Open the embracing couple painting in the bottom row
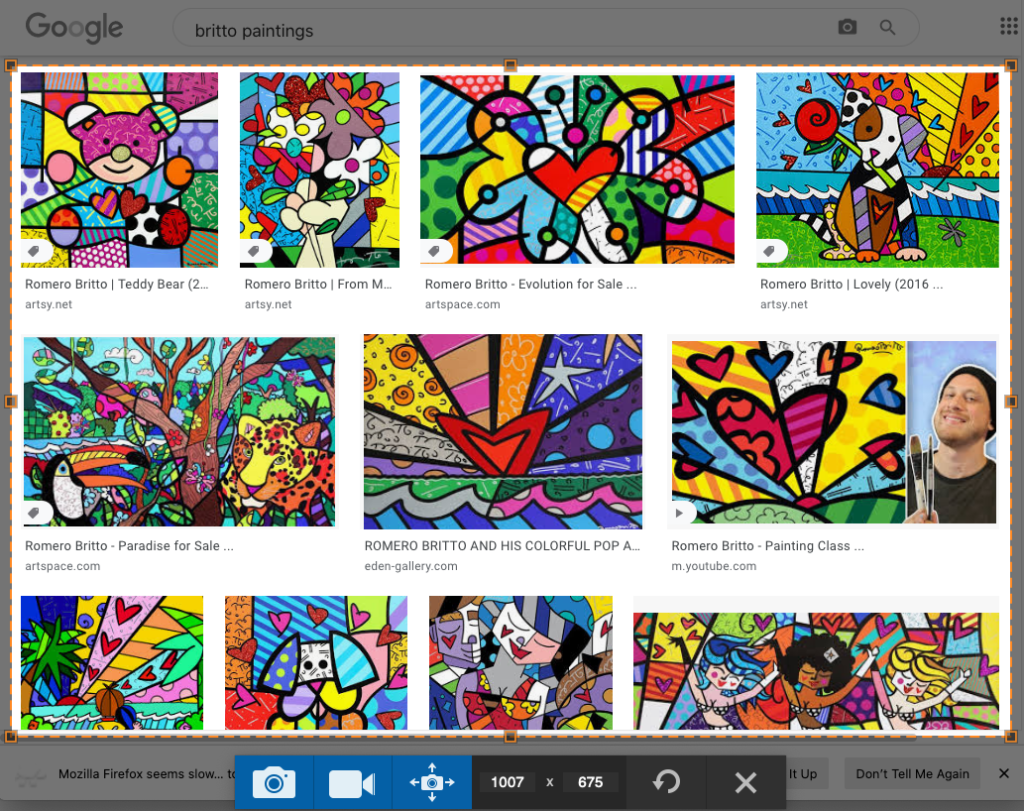Viewport: 1024px width, 811px height. [x=520, y=663]
